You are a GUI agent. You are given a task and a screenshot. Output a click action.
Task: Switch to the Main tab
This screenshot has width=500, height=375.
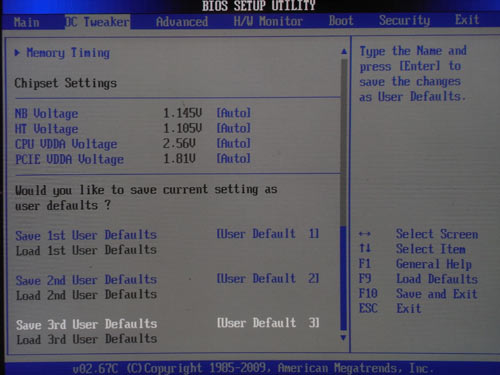[26, 22]
